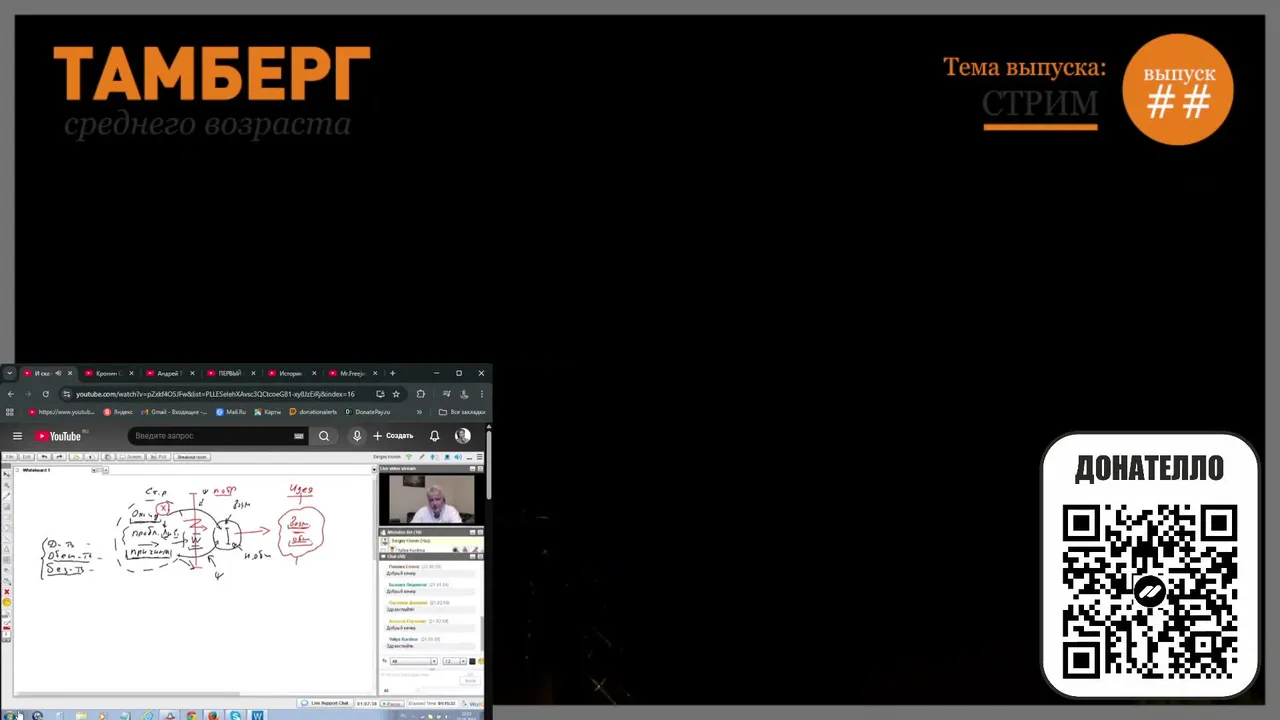Open the donationalerts bookmark
The height and width of the screenshot is (720, 1280).
(x=313, y=412)
